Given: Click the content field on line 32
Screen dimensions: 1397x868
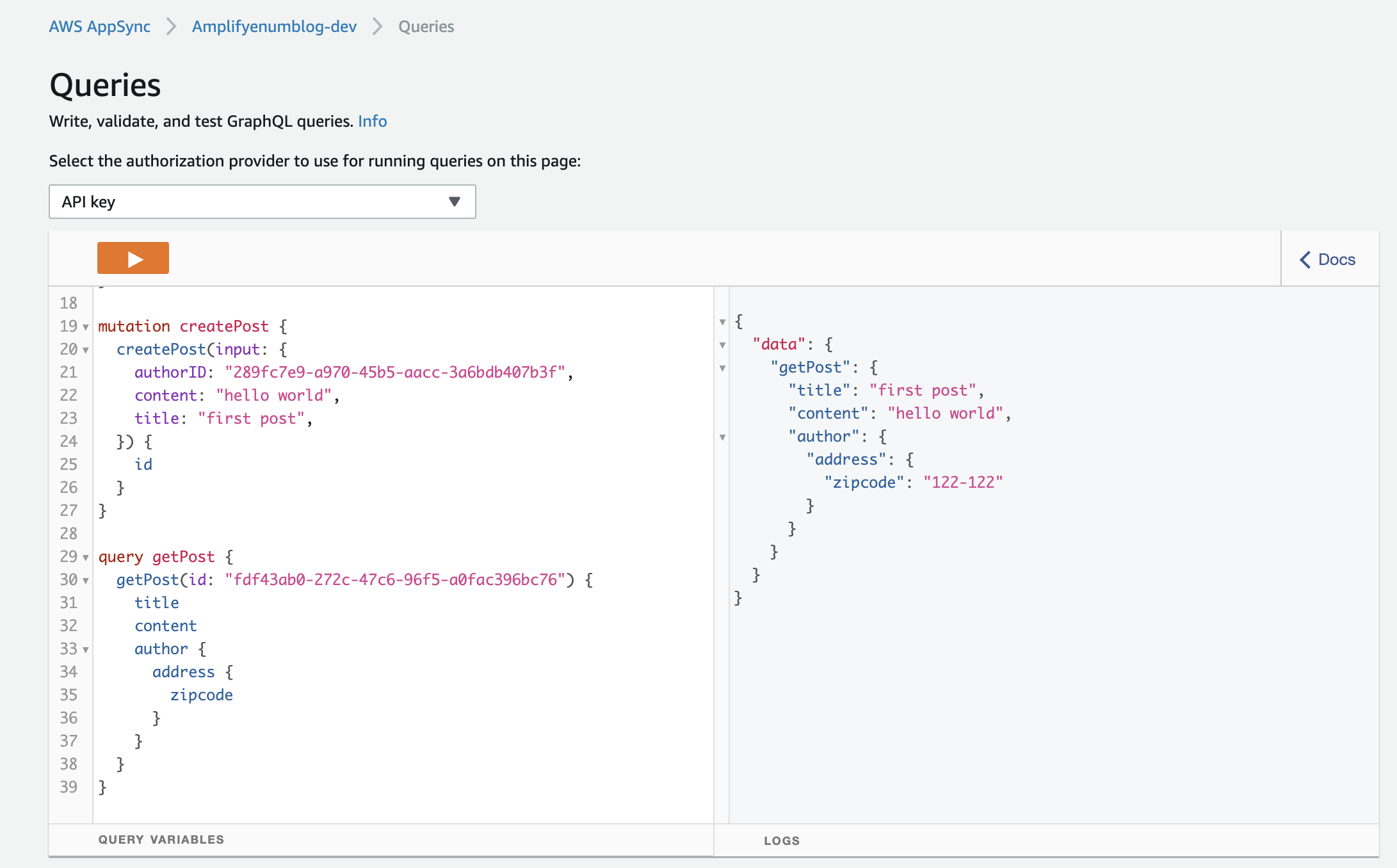Looking at the screenshot, I should (x=166, y=625).
